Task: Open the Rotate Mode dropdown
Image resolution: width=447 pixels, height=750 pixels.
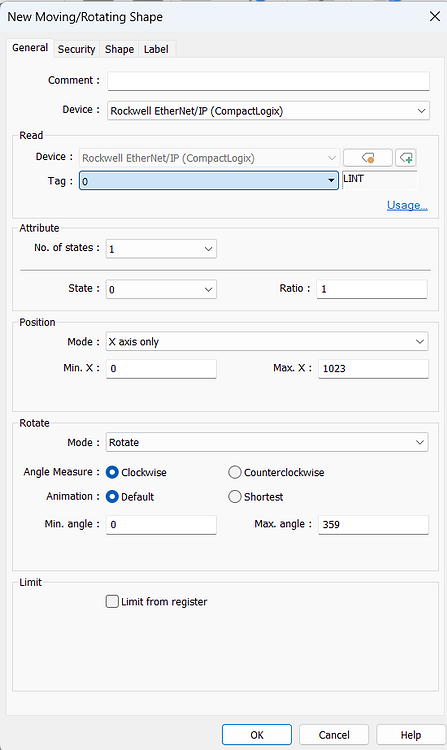Action: pyautogui.click(x=267, y=442)
